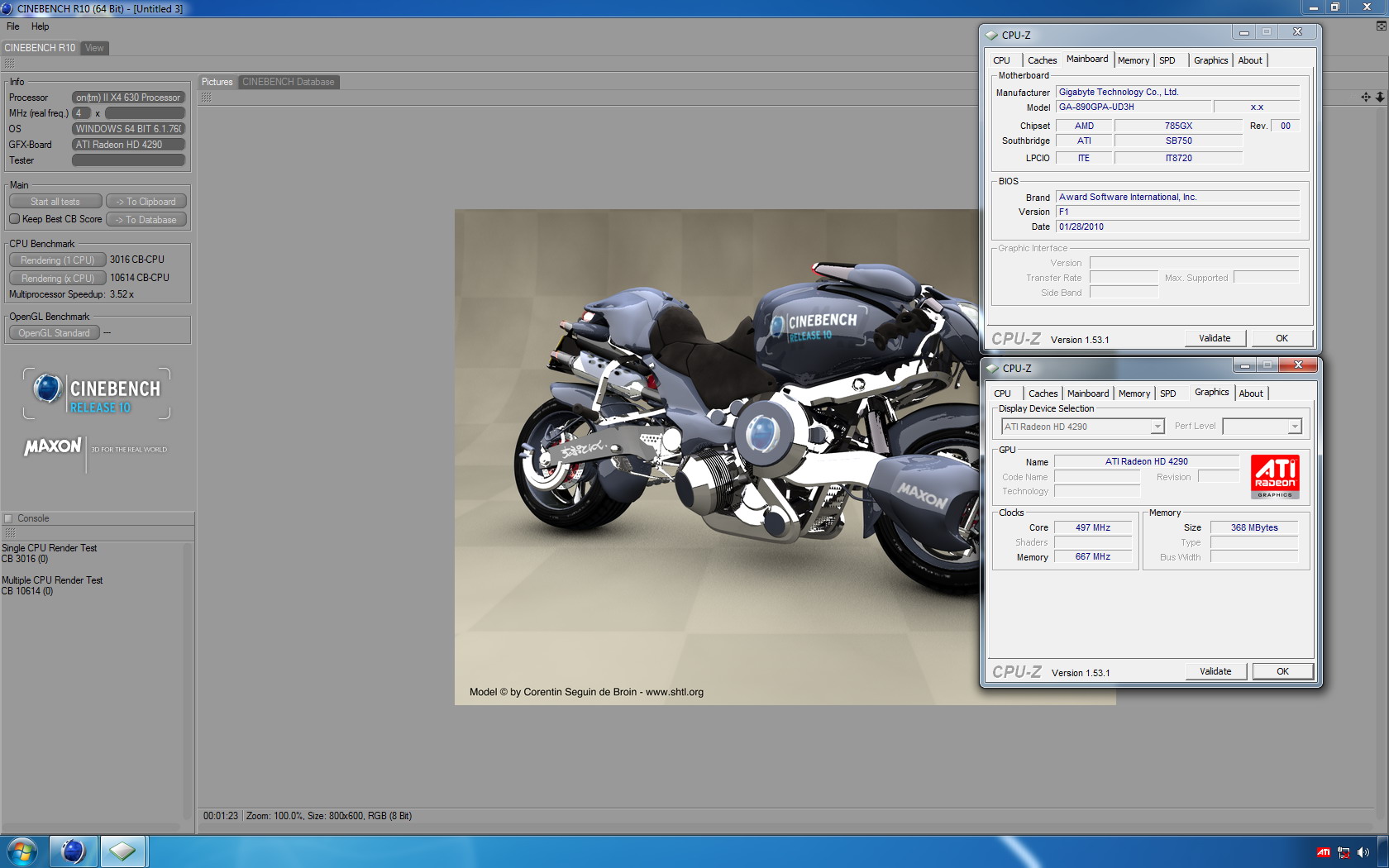Toggle the Console checkbox
The image size is (1389, 868).
pyautogui.click(x=9, y=518)
